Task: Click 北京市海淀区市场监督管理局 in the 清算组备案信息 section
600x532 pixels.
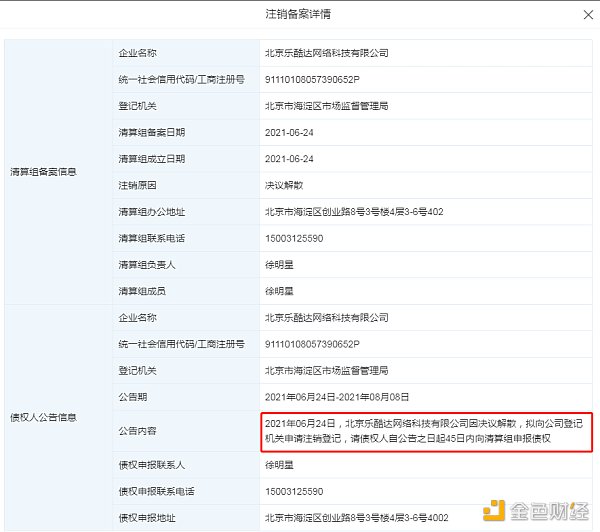Action: pyautogui.click(x=326, y=106)
